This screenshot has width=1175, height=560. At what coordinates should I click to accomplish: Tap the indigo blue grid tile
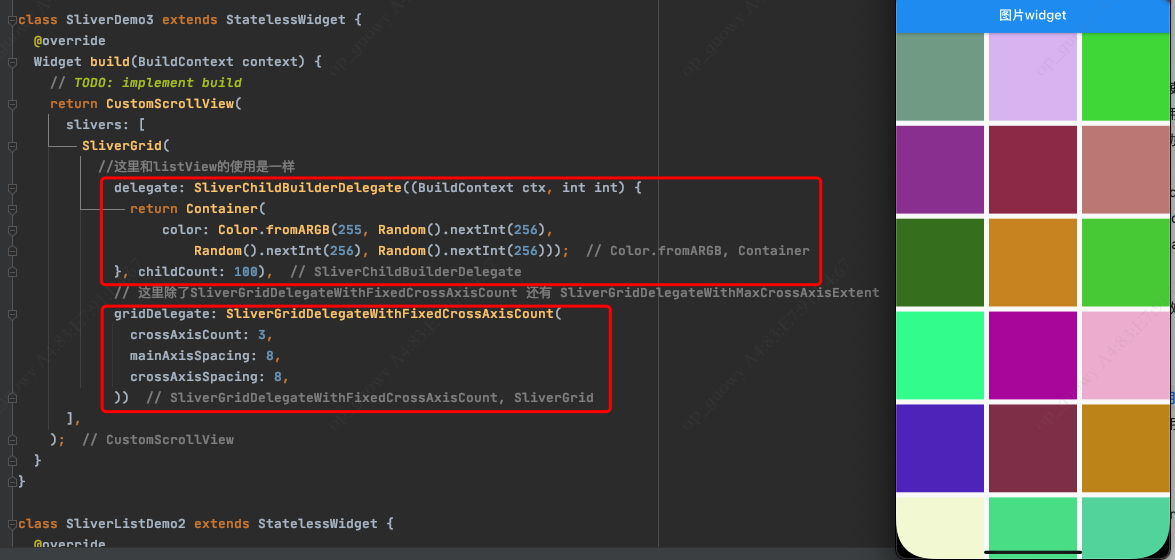(x=939, y=448)
